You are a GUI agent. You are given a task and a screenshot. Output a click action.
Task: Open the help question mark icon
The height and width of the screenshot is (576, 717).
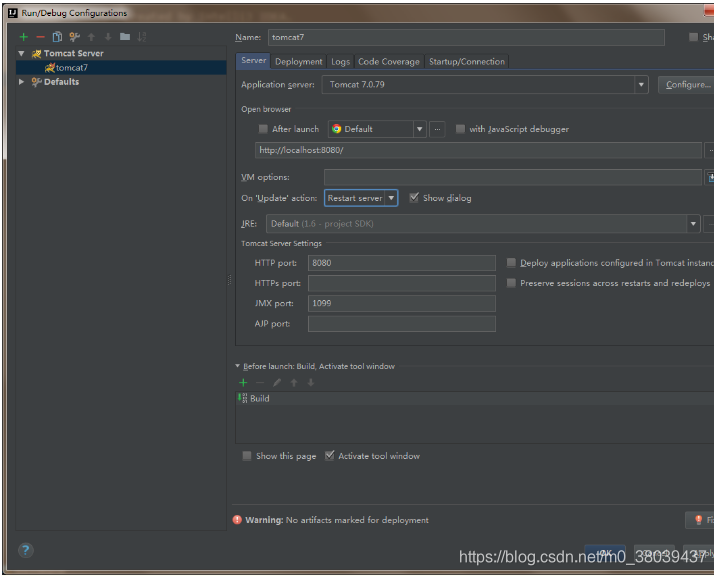click(x=26, y=550)
